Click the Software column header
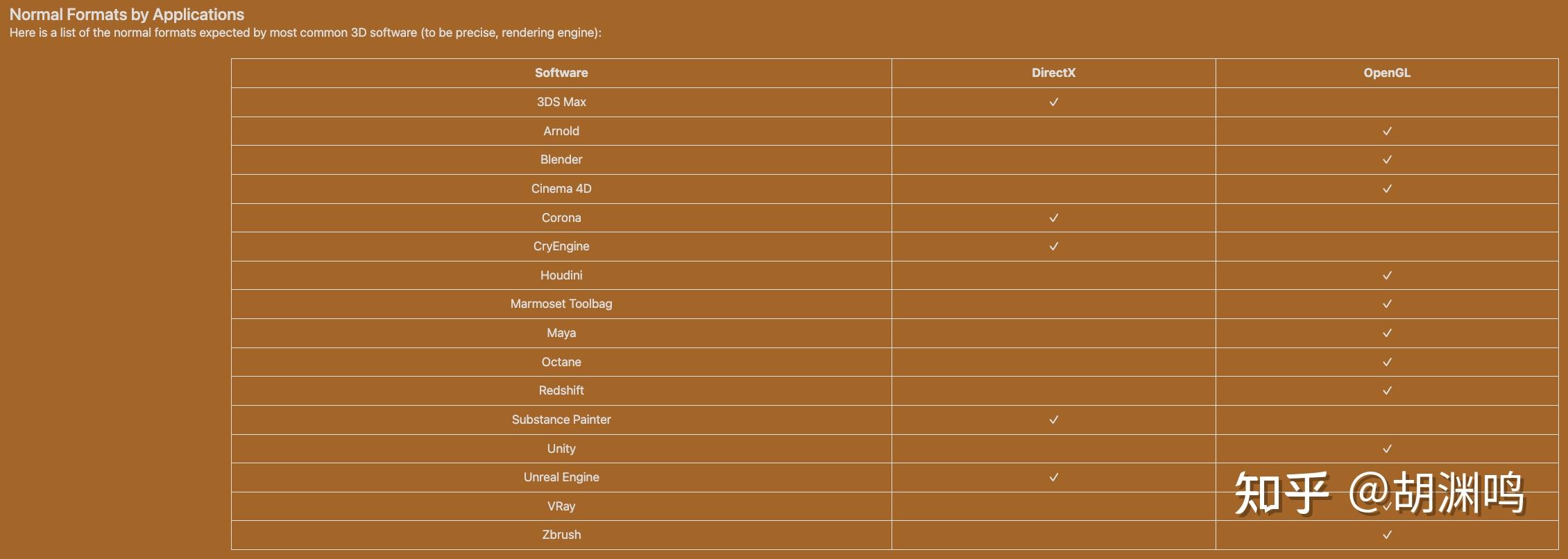Screen dimensions: 1568x559 [561, 73]
